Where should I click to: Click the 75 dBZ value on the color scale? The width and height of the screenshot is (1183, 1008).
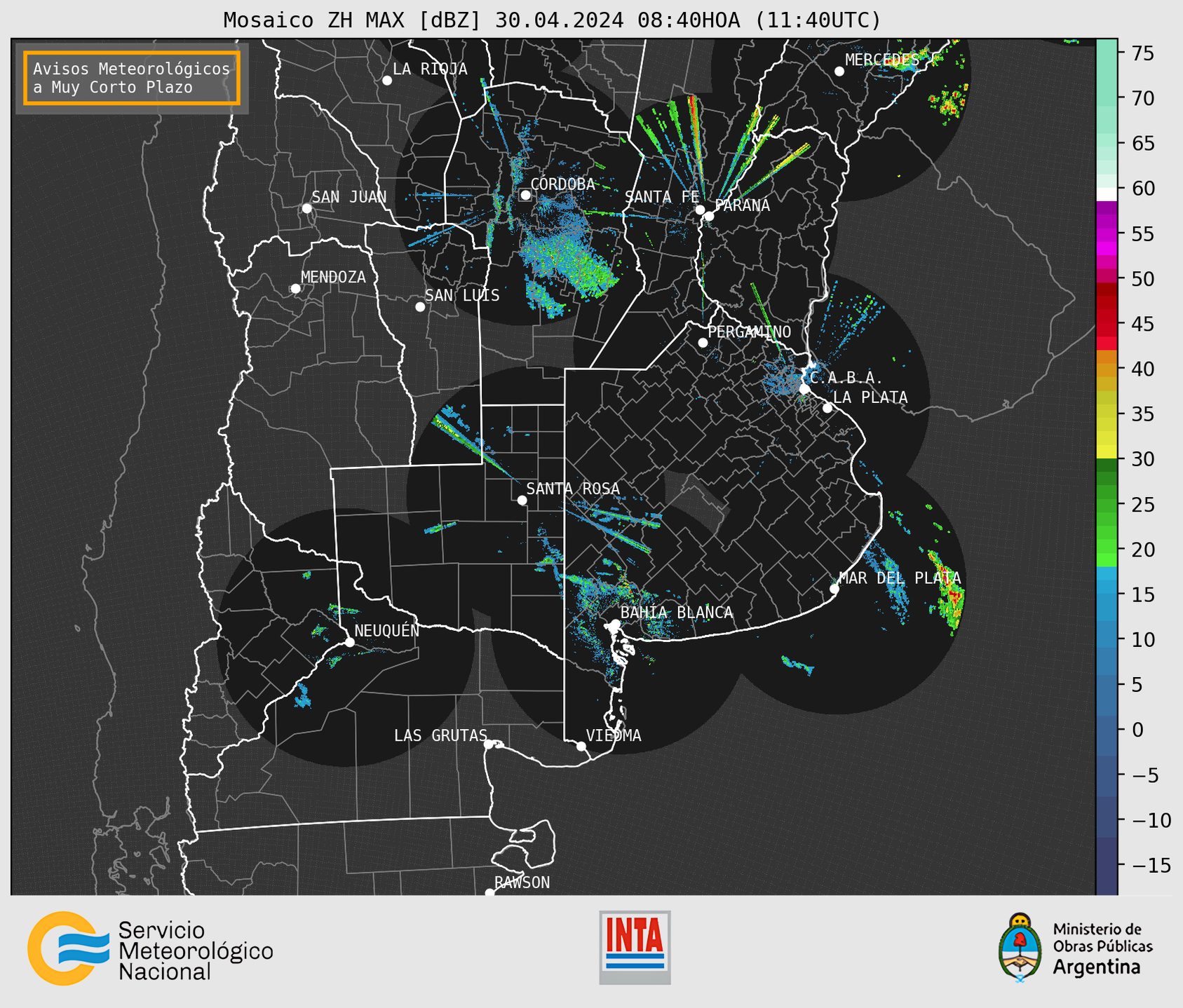1143,53
